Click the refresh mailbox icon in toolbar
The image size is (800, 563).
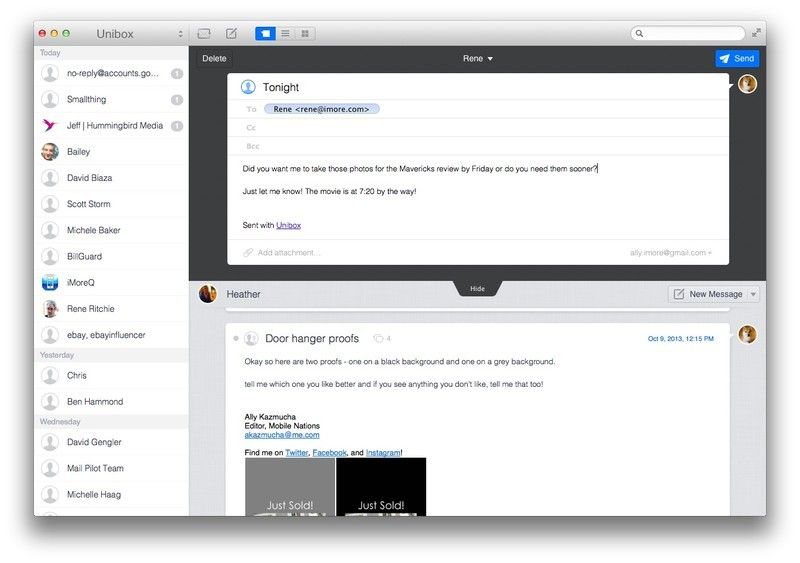204,33
